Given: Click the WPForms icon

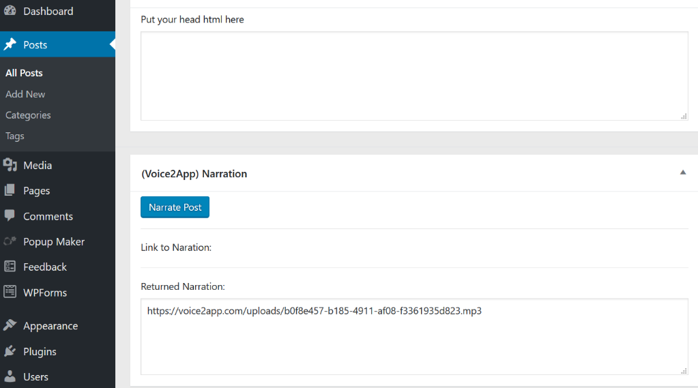Looking at the screenshot, I should [x=10, y=292].
